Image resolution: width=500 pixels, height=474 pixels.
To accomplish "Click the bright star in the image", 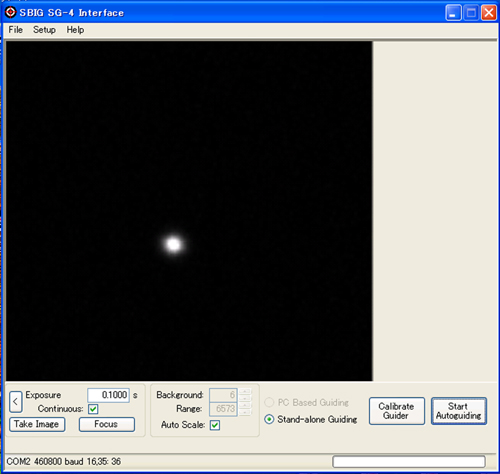I will click(173, 244).
